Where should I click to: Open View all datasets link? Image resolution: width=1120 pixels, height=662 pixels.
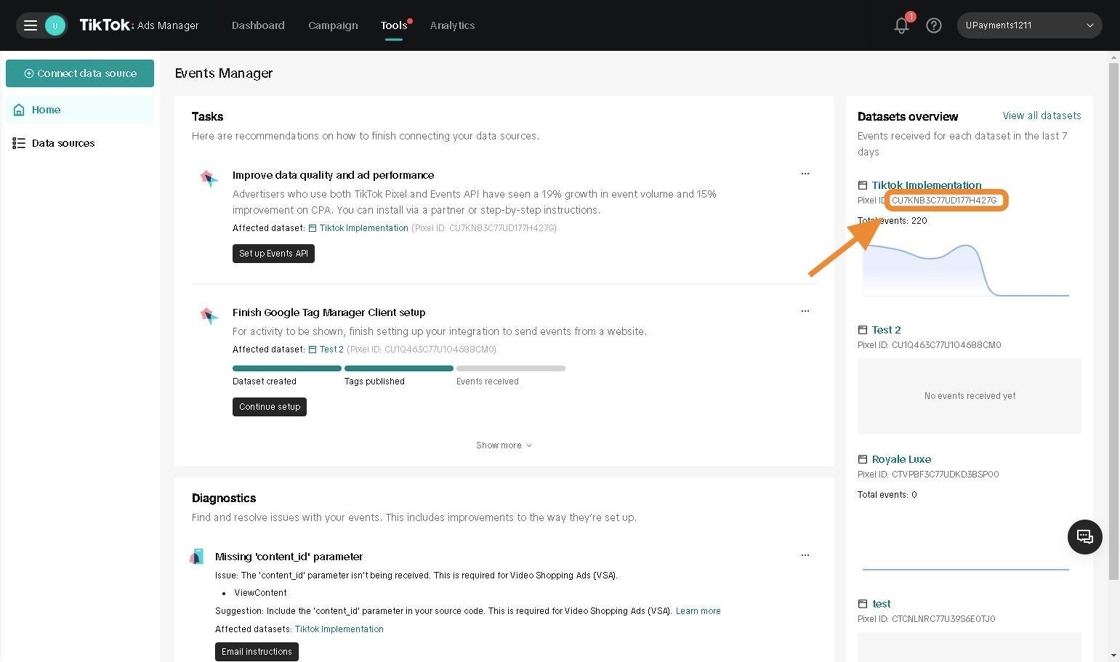click(x=1041, y=116)
